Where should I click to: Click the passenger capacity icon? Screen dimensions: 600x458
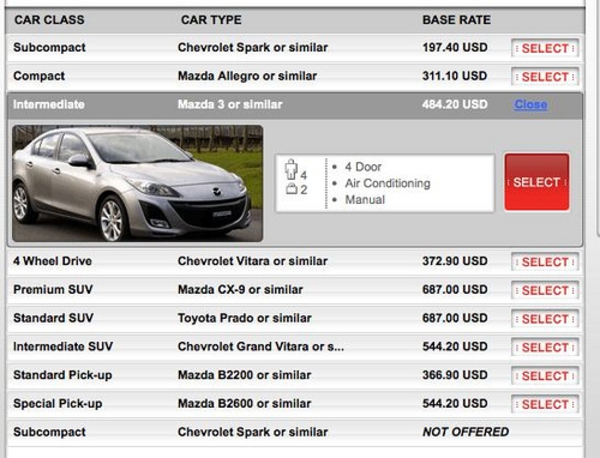coord(294,171)
